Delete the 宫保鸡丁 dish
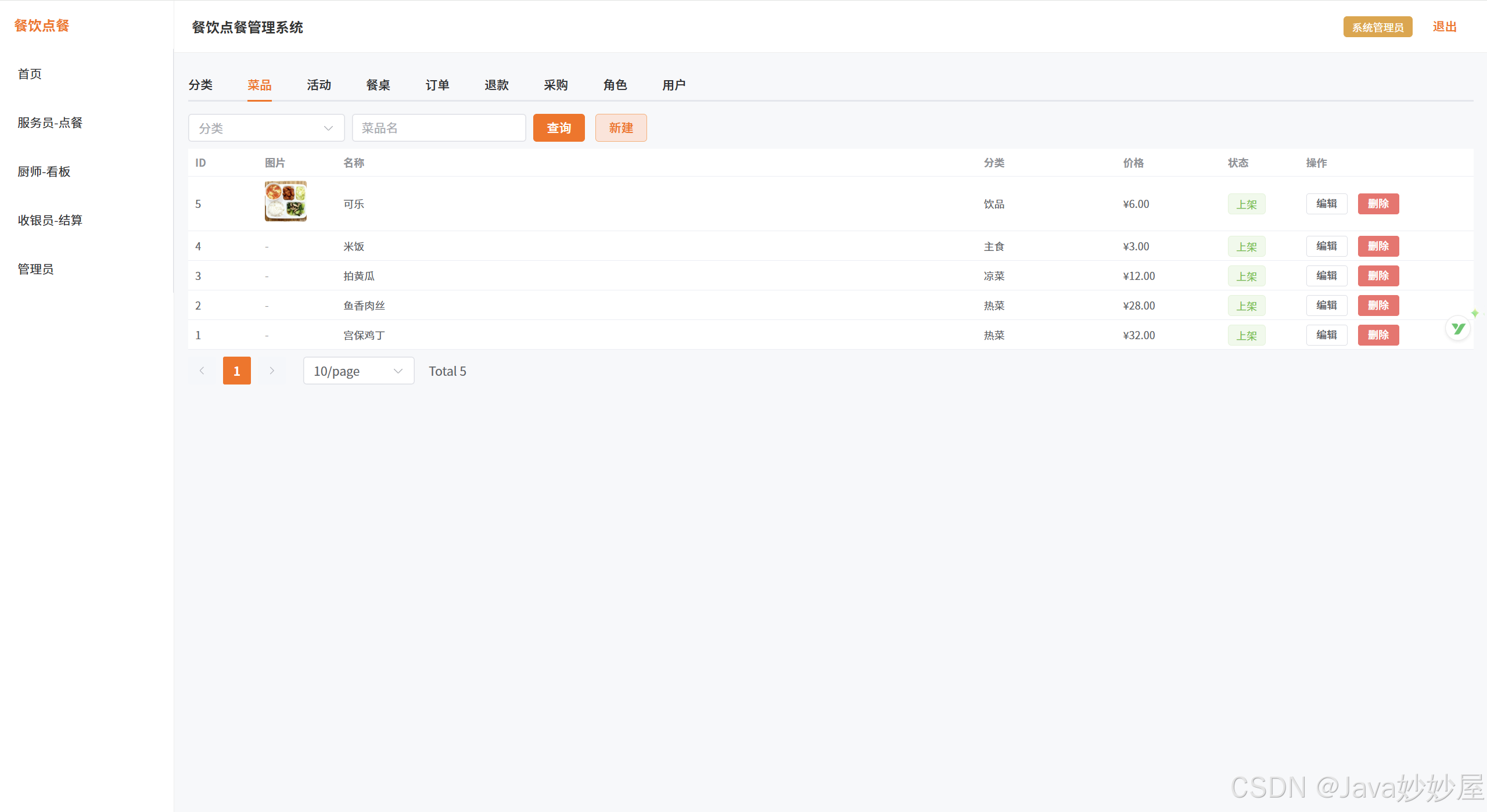 pyautogui.click(x=1378, y=335)
